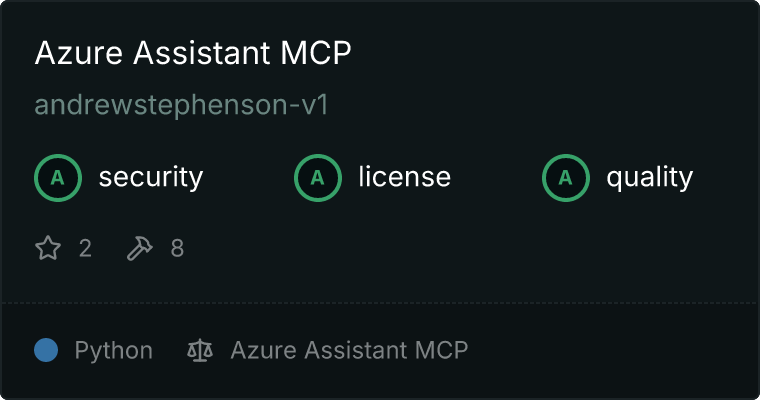Viewport: 760px width, 400px height.
Task: Click the dashed divider line of card
Action: coord(380,303)
